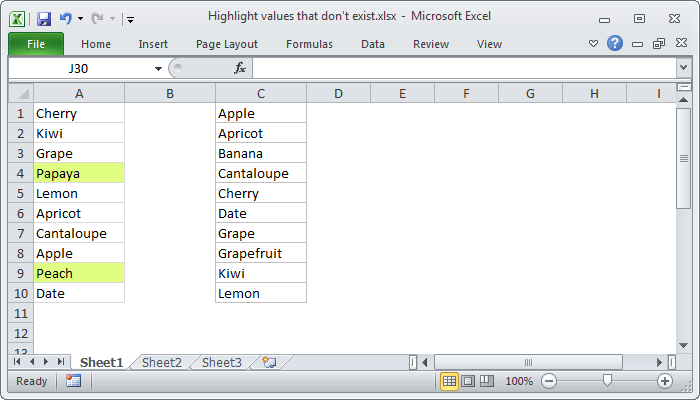700x400 pixels.
Task: Click the Insert Function fx icon
Action: coord(240,68)
